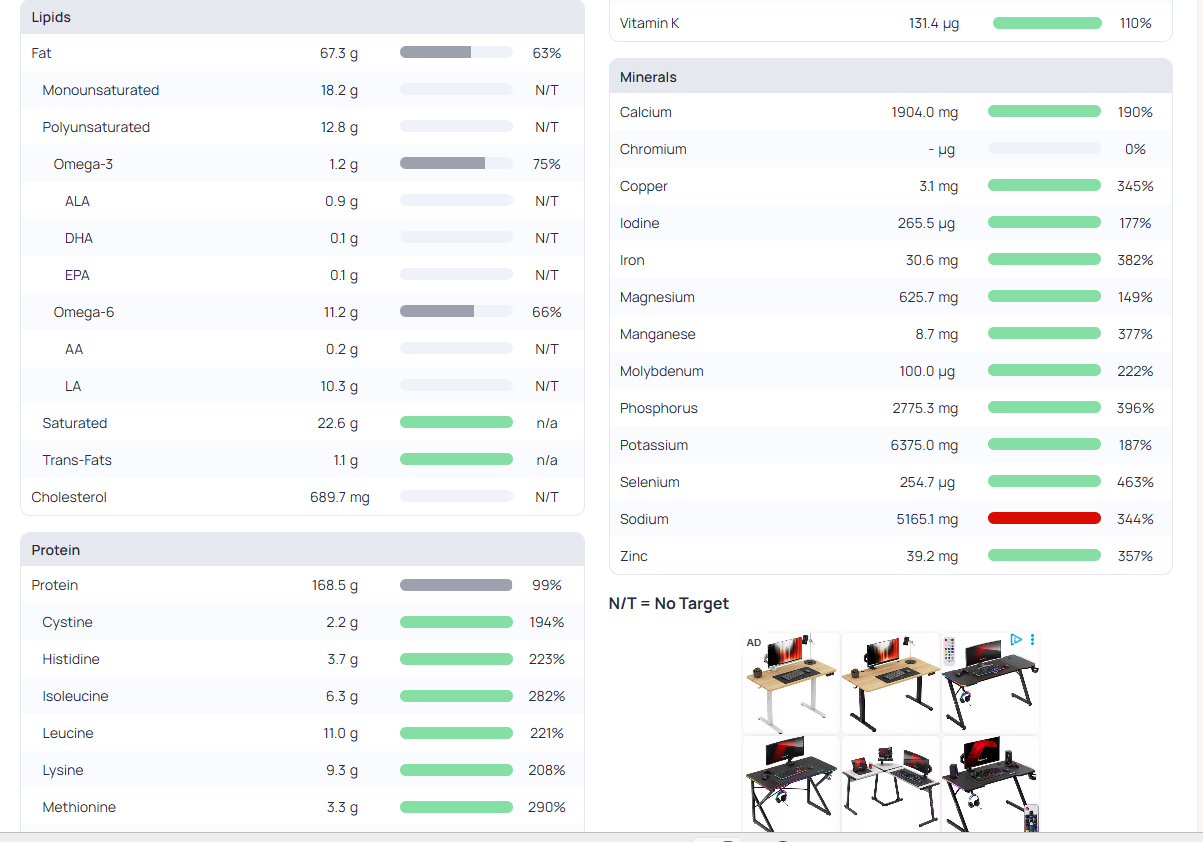Click the Chromium empty progress bar
This screenshot has height=842, width=1203.
click(1044, 149)
